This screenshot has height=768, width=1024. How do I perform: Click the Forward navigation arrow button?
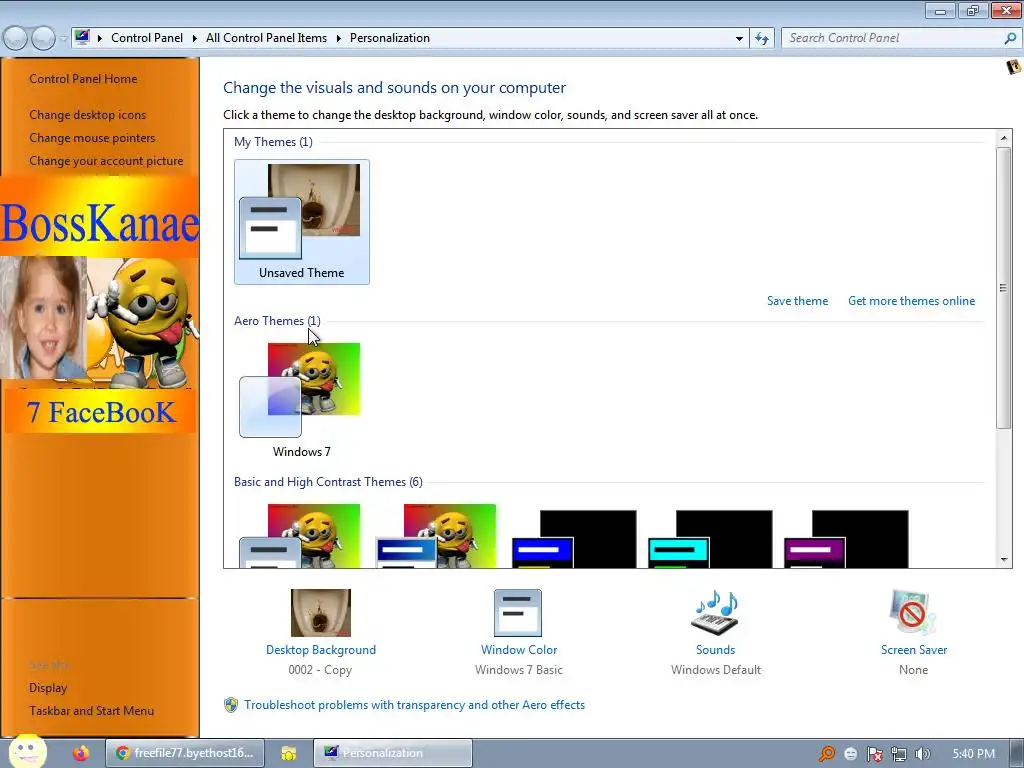pyautogui.click(x=43, y=38)
